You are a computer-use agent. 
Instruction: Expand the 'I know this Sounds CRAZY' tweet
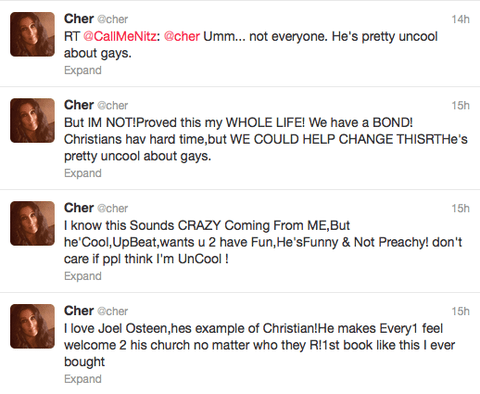click(83, 276)
